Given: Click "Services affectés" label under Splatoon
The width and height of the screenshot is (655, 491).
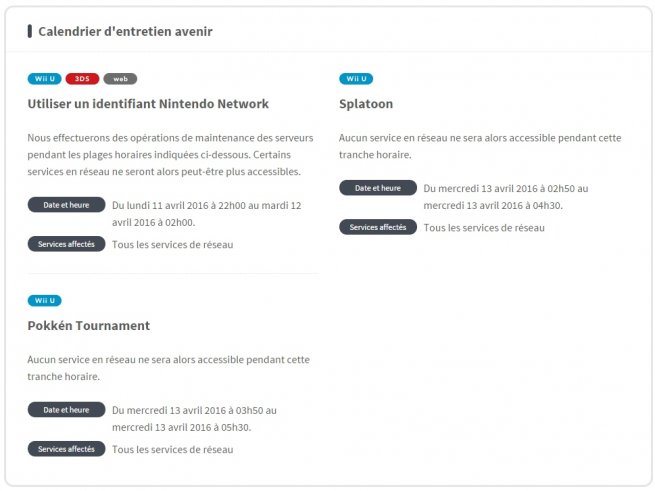Looking at the screenshot, I should (x=377, y=227).
